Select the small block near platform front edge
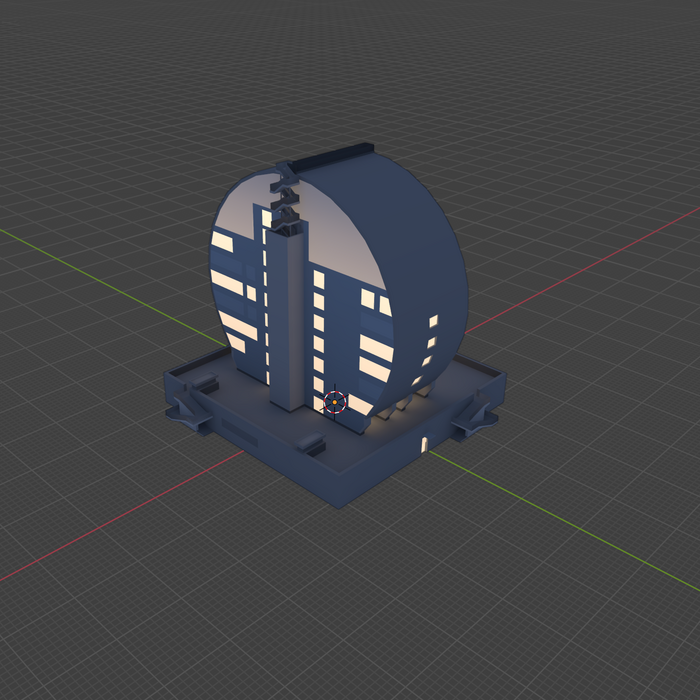 click(309, 443)
